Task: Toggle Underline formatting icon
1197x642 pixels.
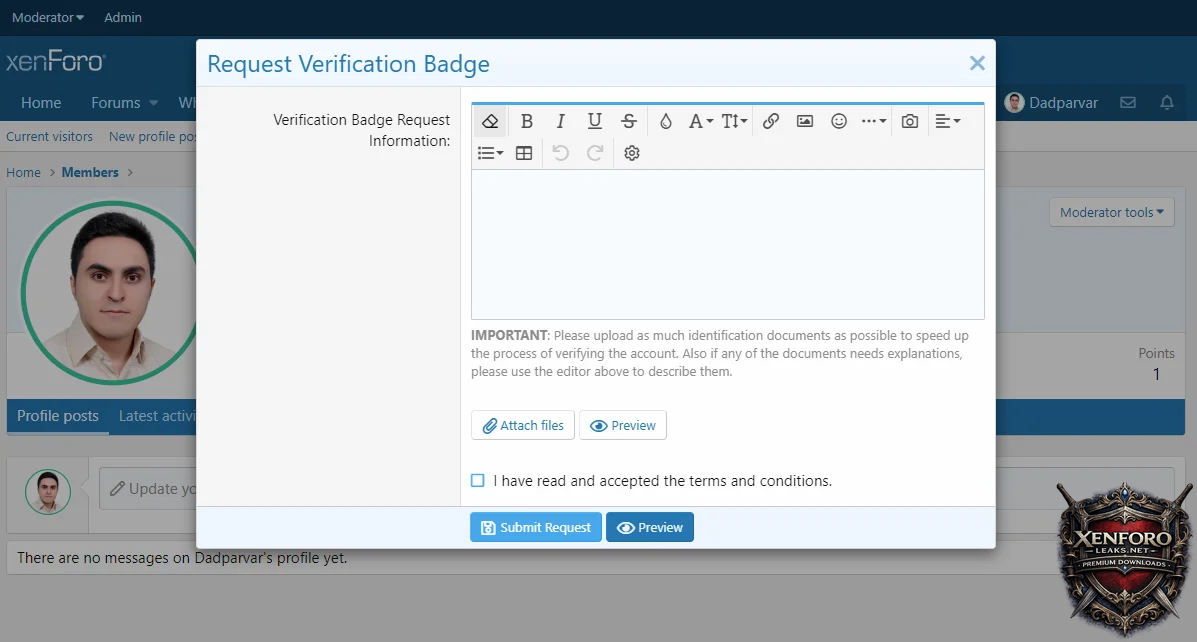Action: (x=595, y=121)
